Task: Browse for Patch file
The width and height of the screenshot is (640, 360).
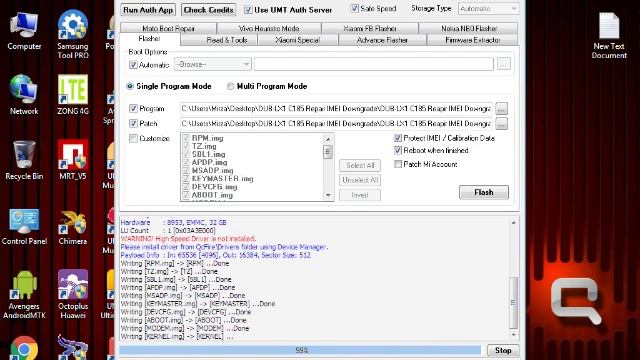Action: coord(501,123)
